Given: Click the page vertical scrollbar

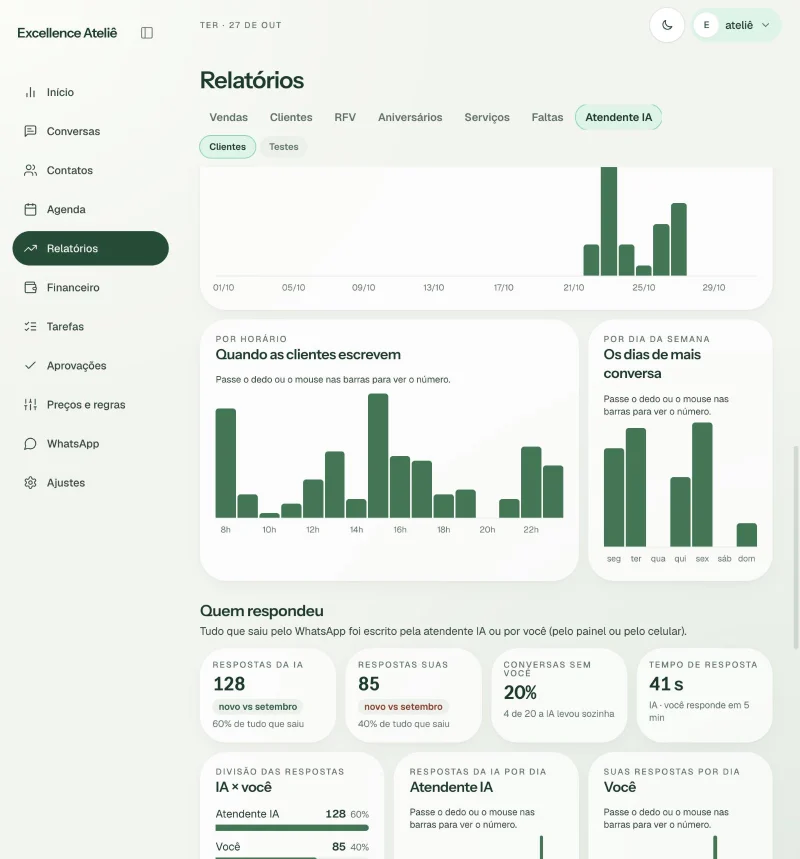Looking at the screenshot, I should click(796, 548).
